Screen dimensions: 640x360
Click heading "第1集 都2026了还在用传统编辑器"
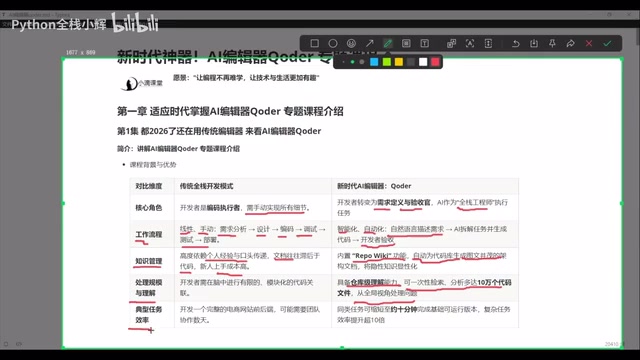coord(180,131)
